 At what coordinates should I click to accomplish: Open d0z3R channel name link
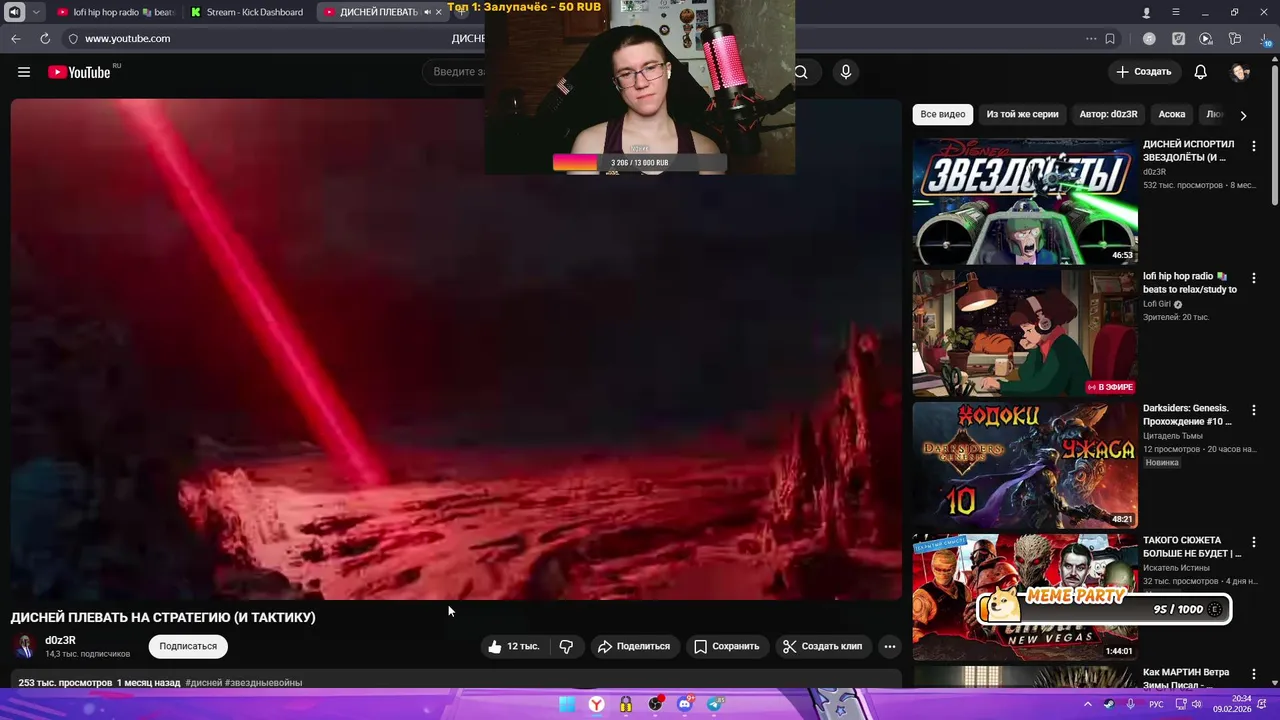coord(60,640)
